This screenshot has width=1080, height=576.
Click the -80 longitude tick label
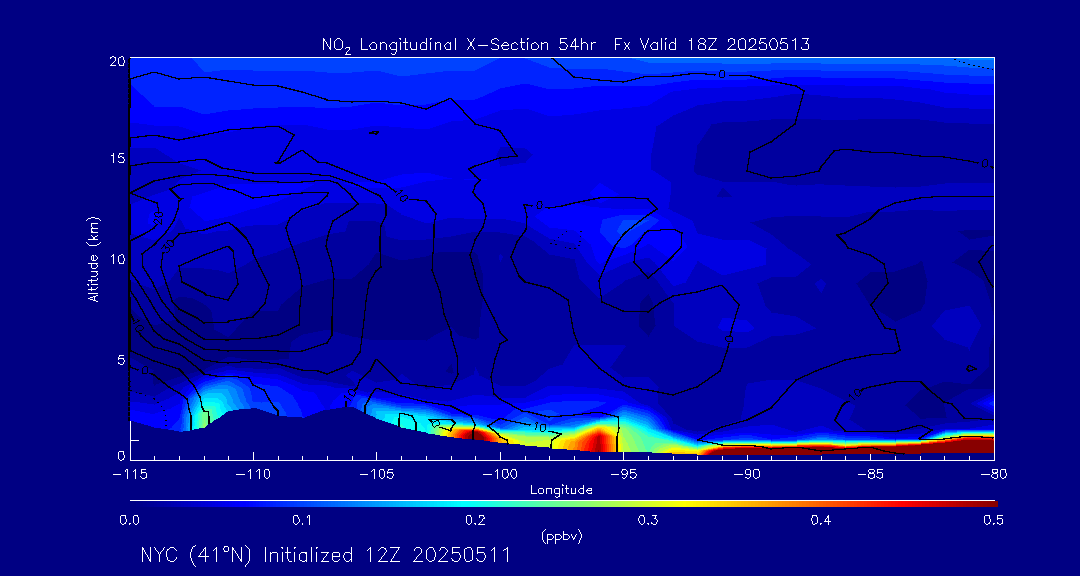(x=993, y=475)
